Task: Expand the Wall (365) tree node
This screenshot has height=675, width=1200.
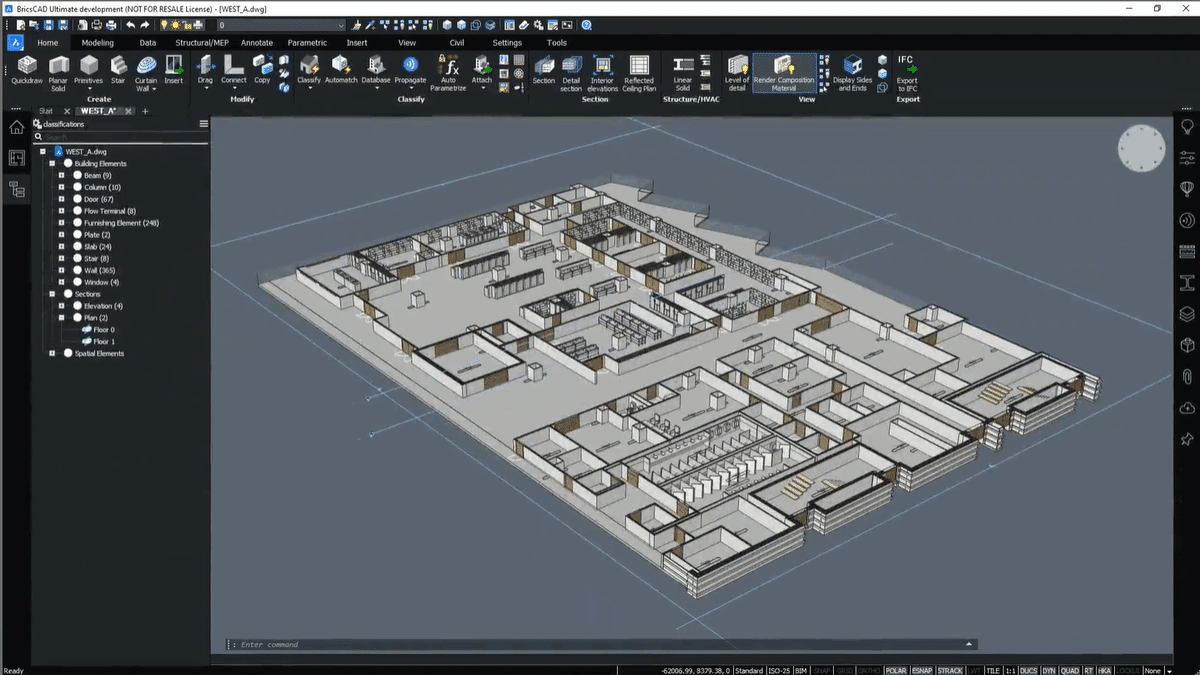Action: pos(61,270)
